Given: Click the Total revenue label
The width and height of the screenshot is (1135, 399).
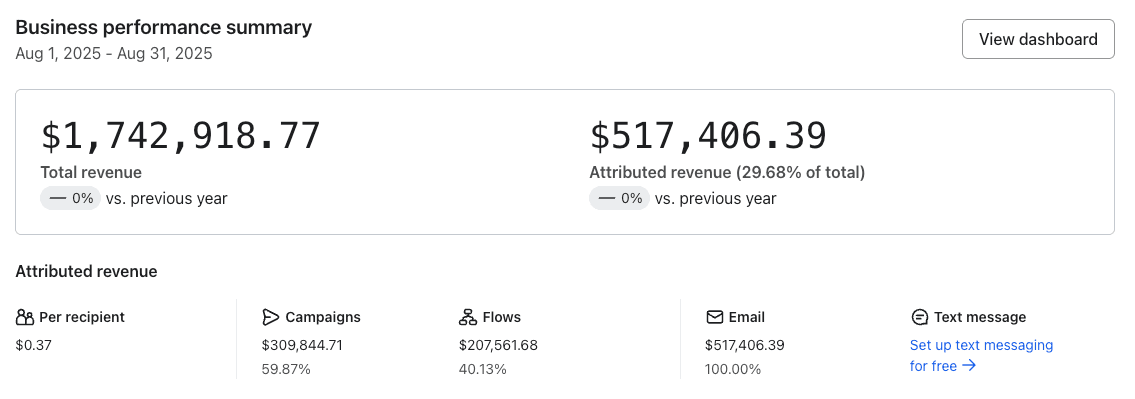Looking at the screenshot, I should (x=91, y=172).
